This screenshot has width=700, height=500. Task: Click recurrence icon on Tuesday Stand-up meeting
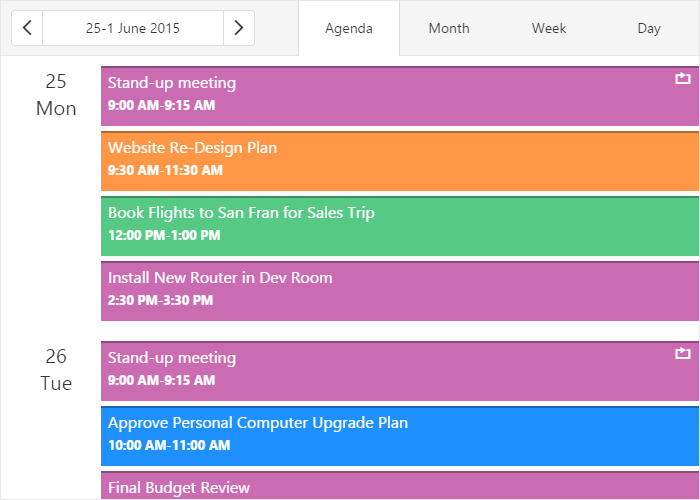click(x=683, y=352)
